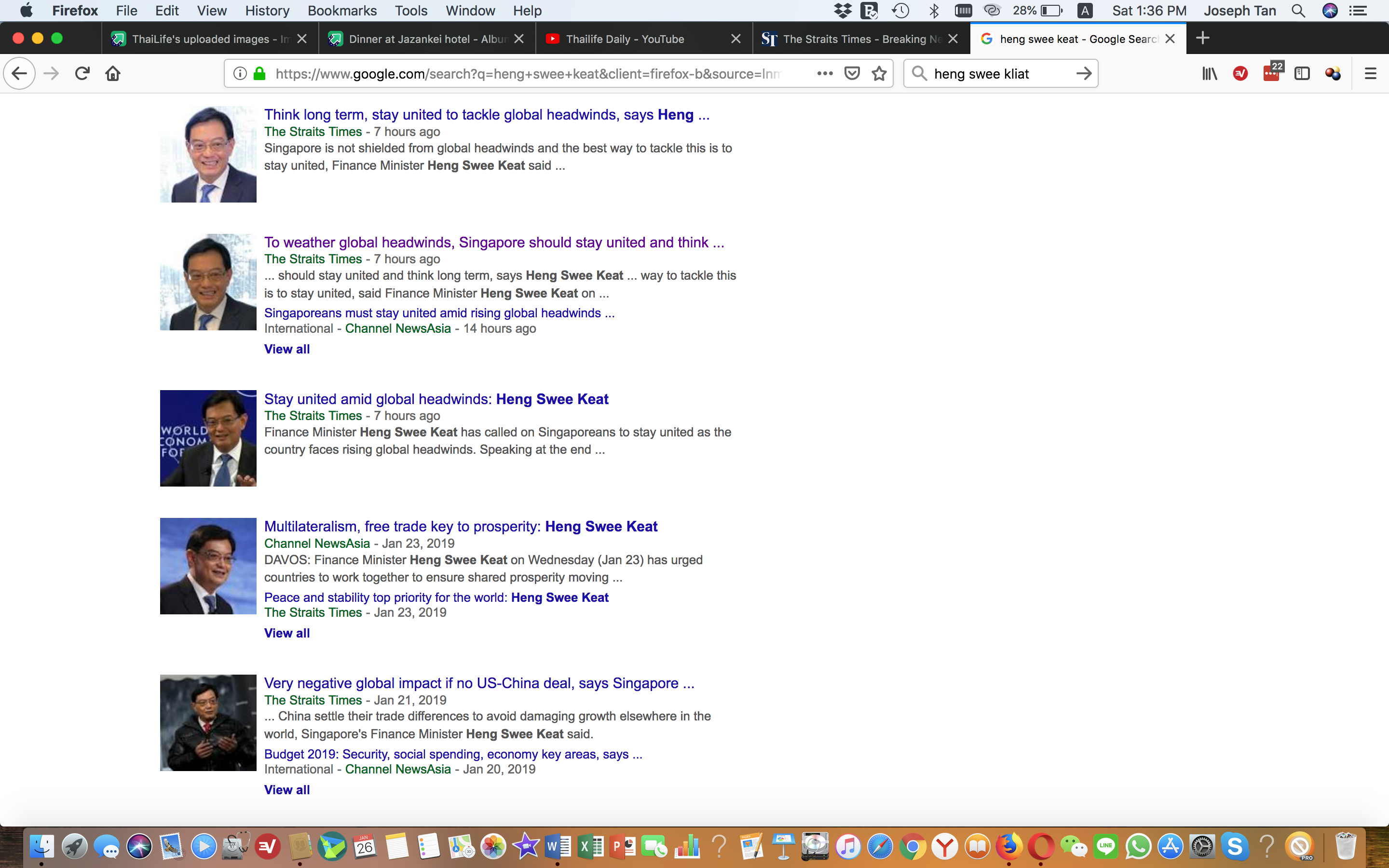The image size is (1389, 868).
Task: Open the View menu
Action: pyautogui.click(x=212, y=10)
